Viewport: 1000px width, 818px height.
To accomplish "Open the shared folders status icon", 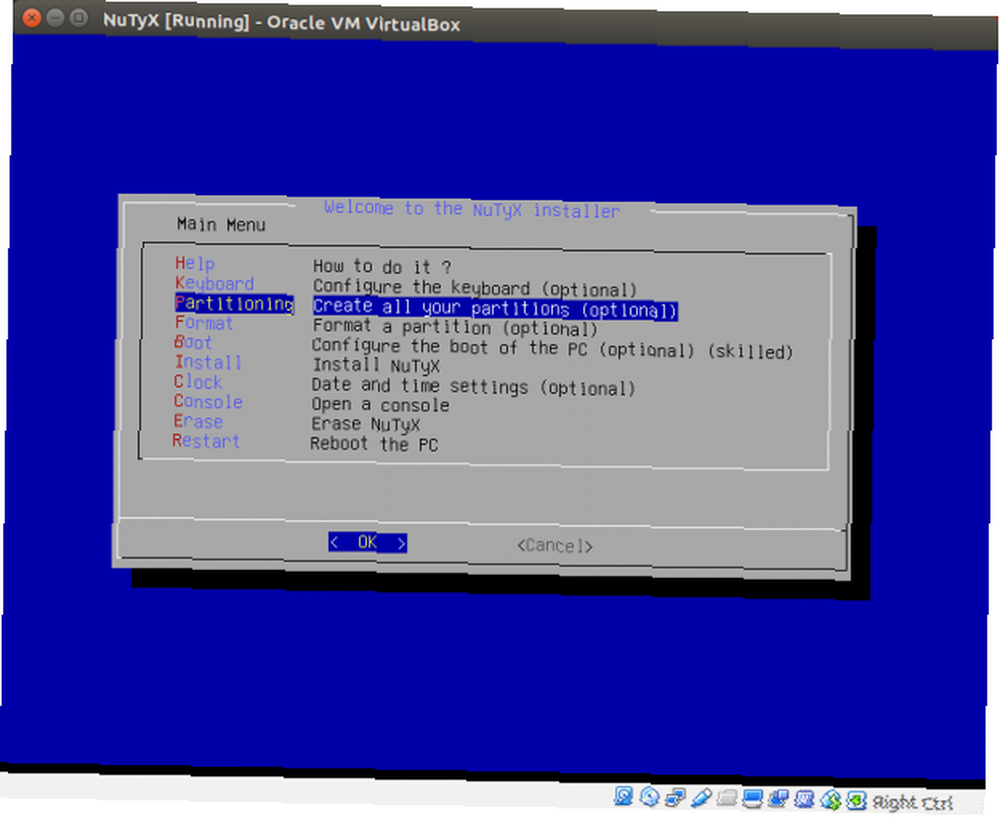I will 726,798.
